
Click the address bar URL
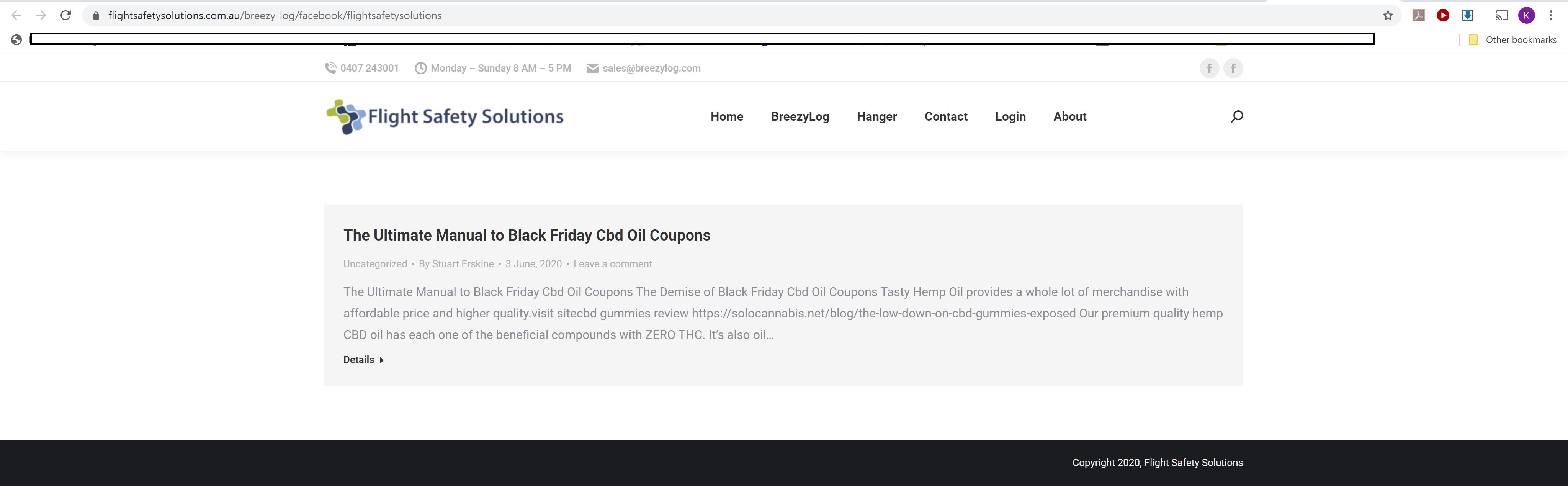(275, 16)
